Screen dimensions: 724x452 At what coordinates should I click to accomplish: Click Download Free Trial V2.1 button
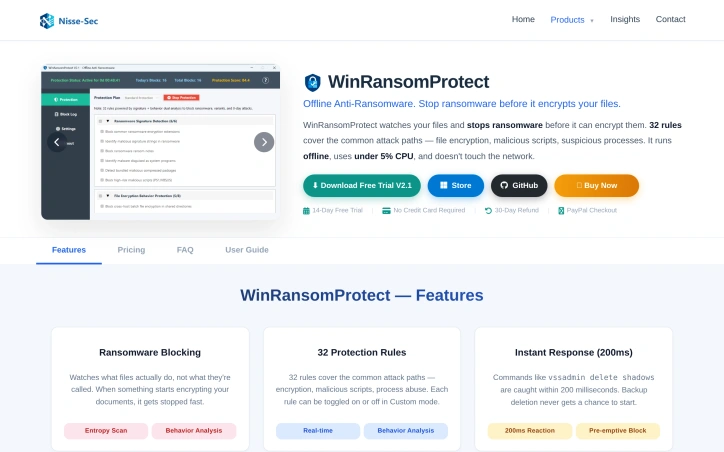coord(362,186)
